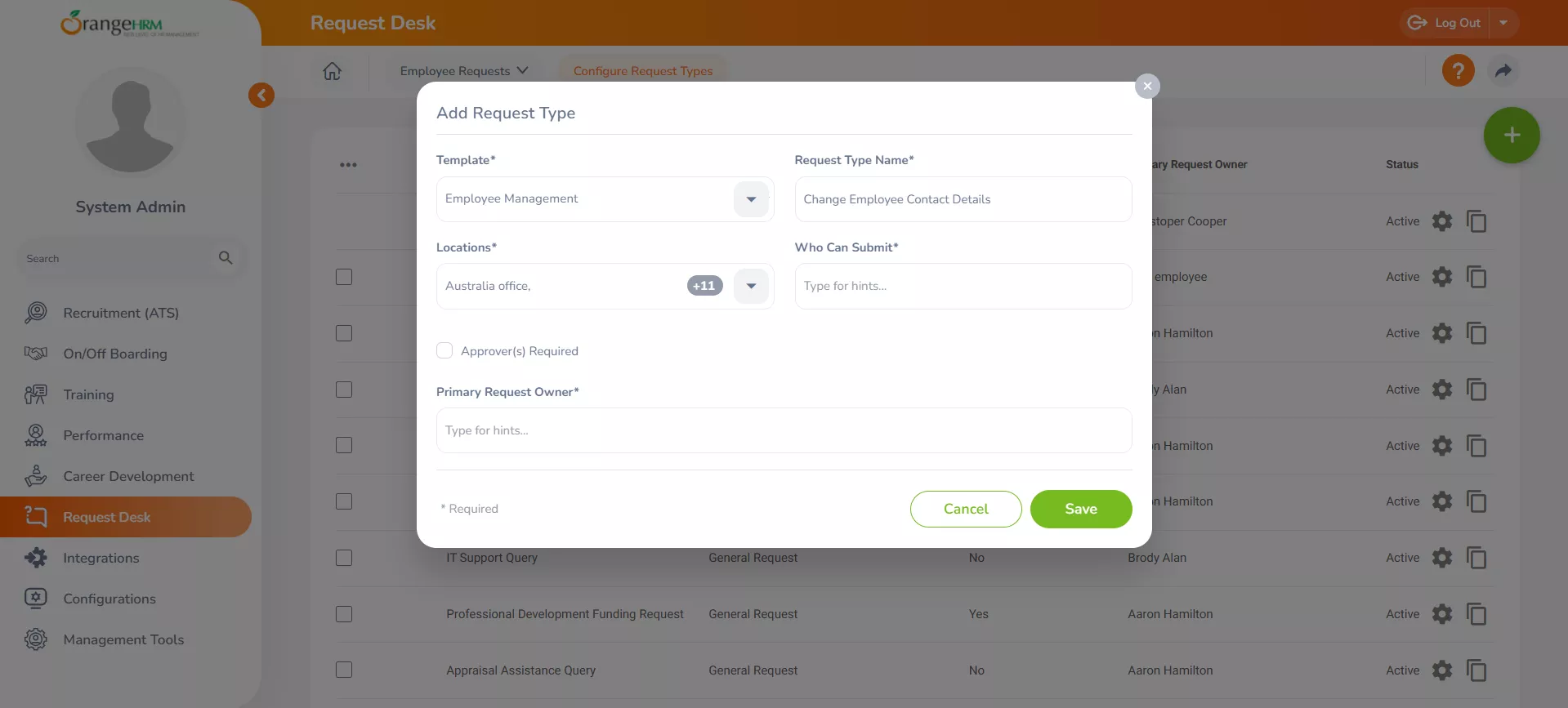Click the +11 locations badge

pos(704,286)
